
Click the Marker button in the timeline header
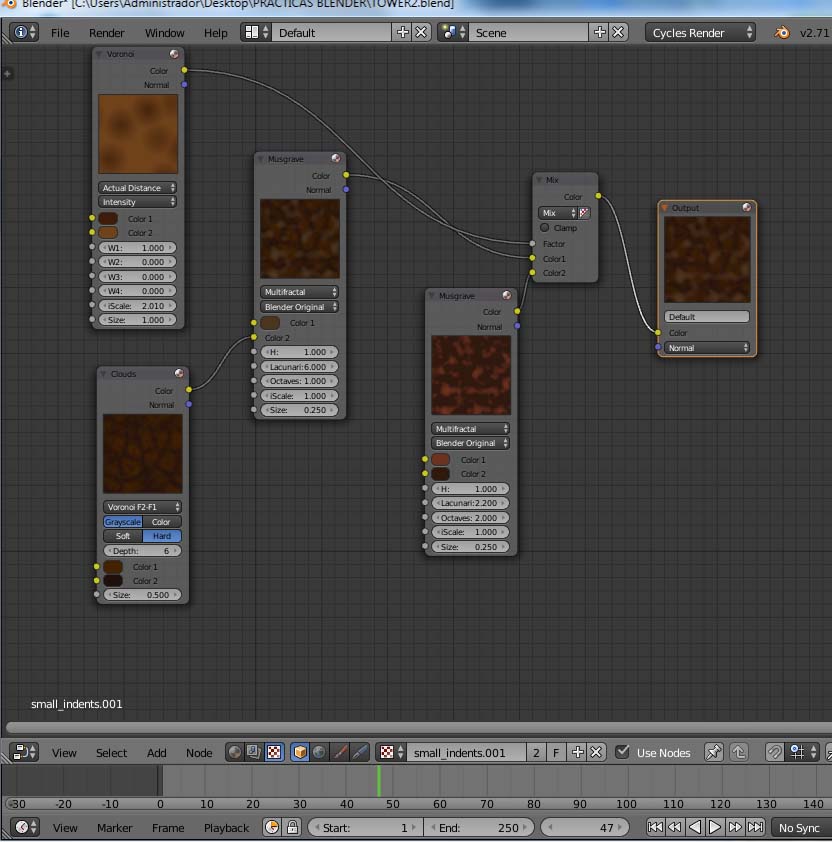pyautogui.click(x=114, y=827)
